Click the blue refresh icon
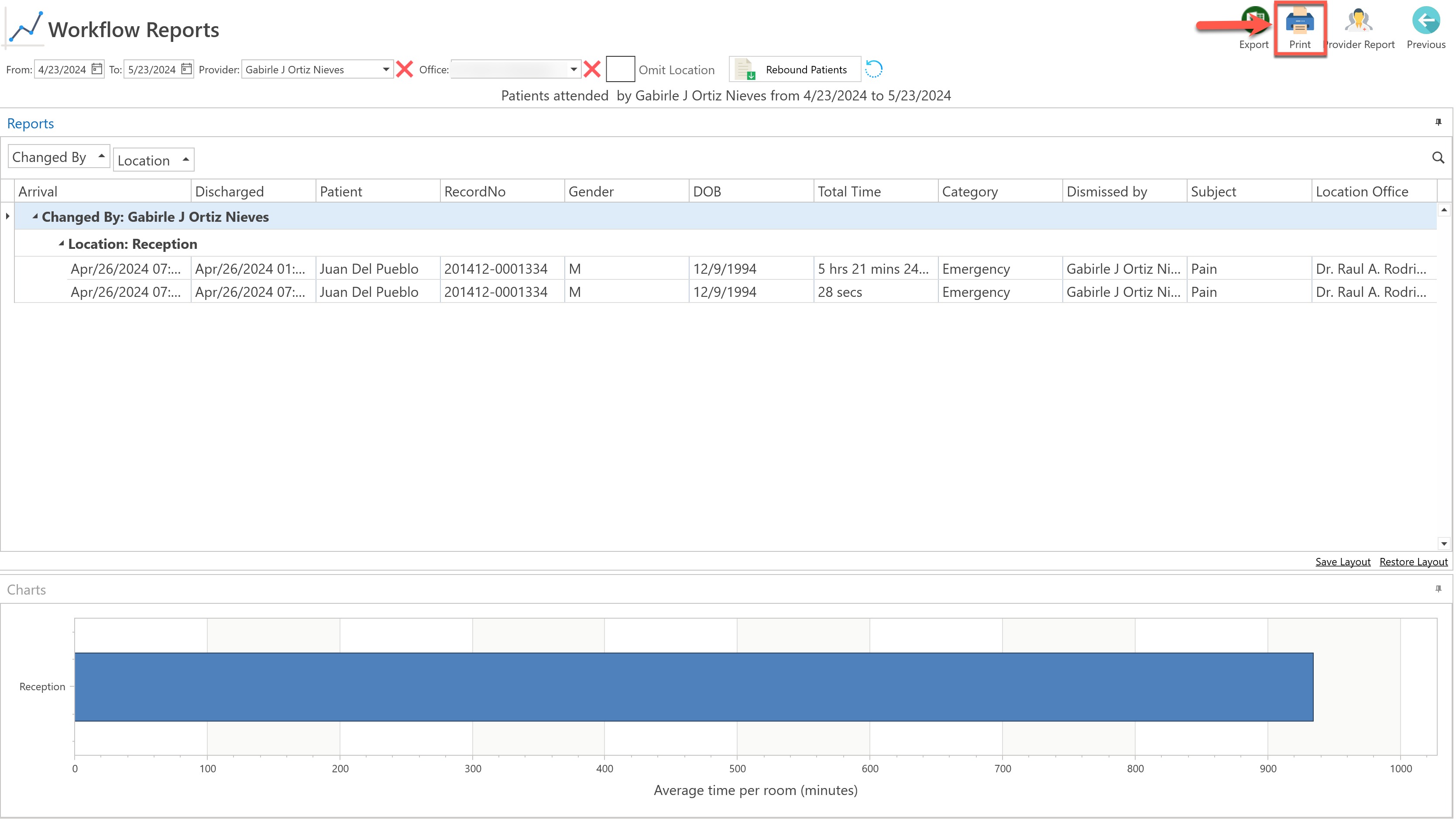The image size is (1456, 826). click(x=874, y=69)
